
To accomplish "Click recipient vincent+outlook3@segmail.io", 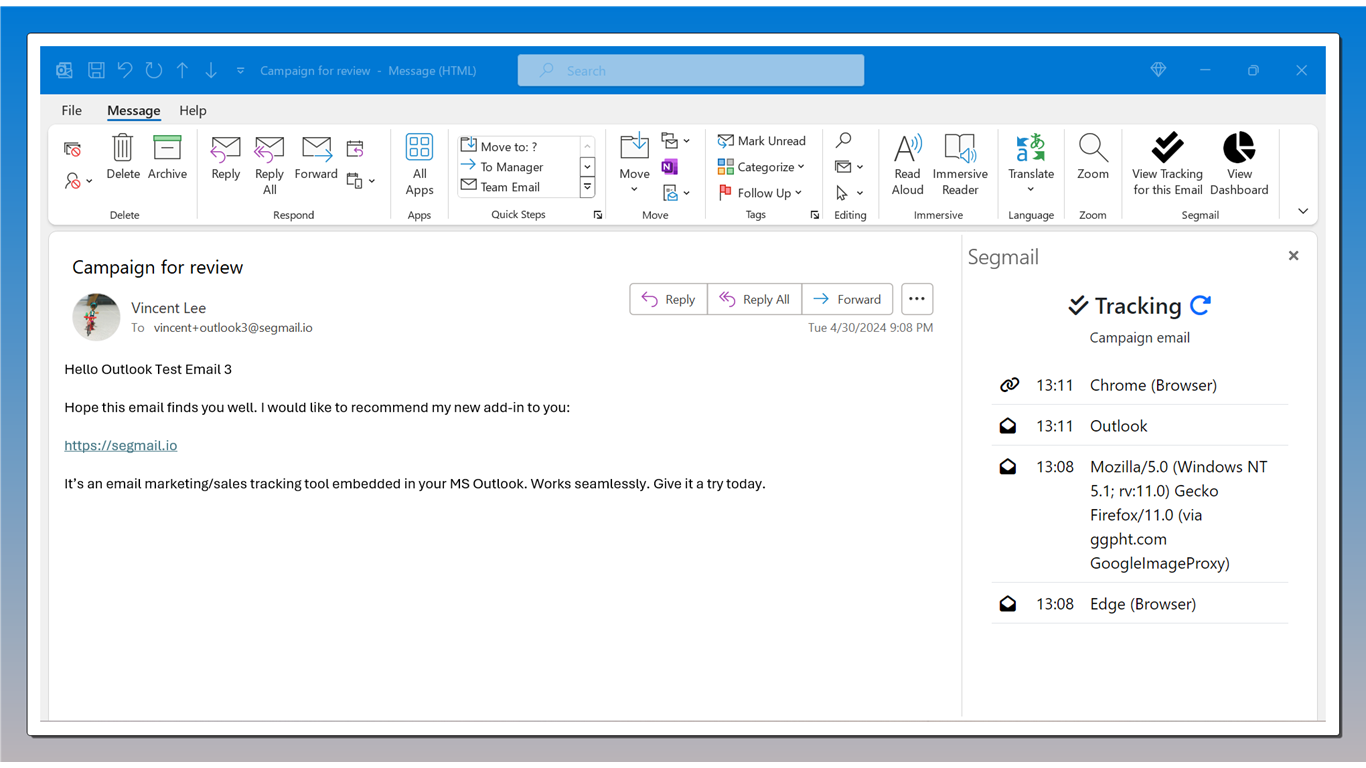I will (x=233, y=328).
